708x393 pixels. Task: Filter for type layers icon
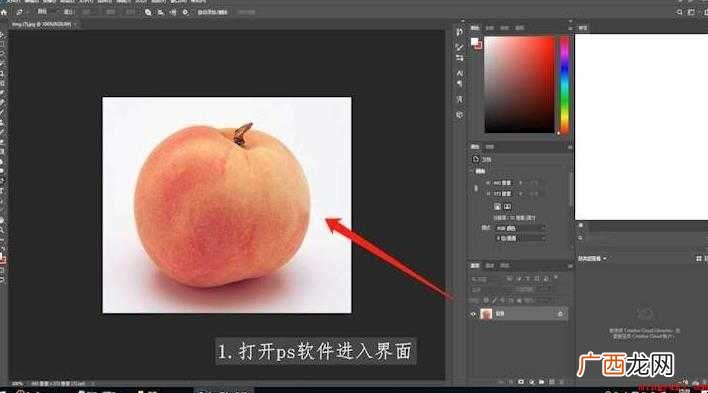pos(528,279)
